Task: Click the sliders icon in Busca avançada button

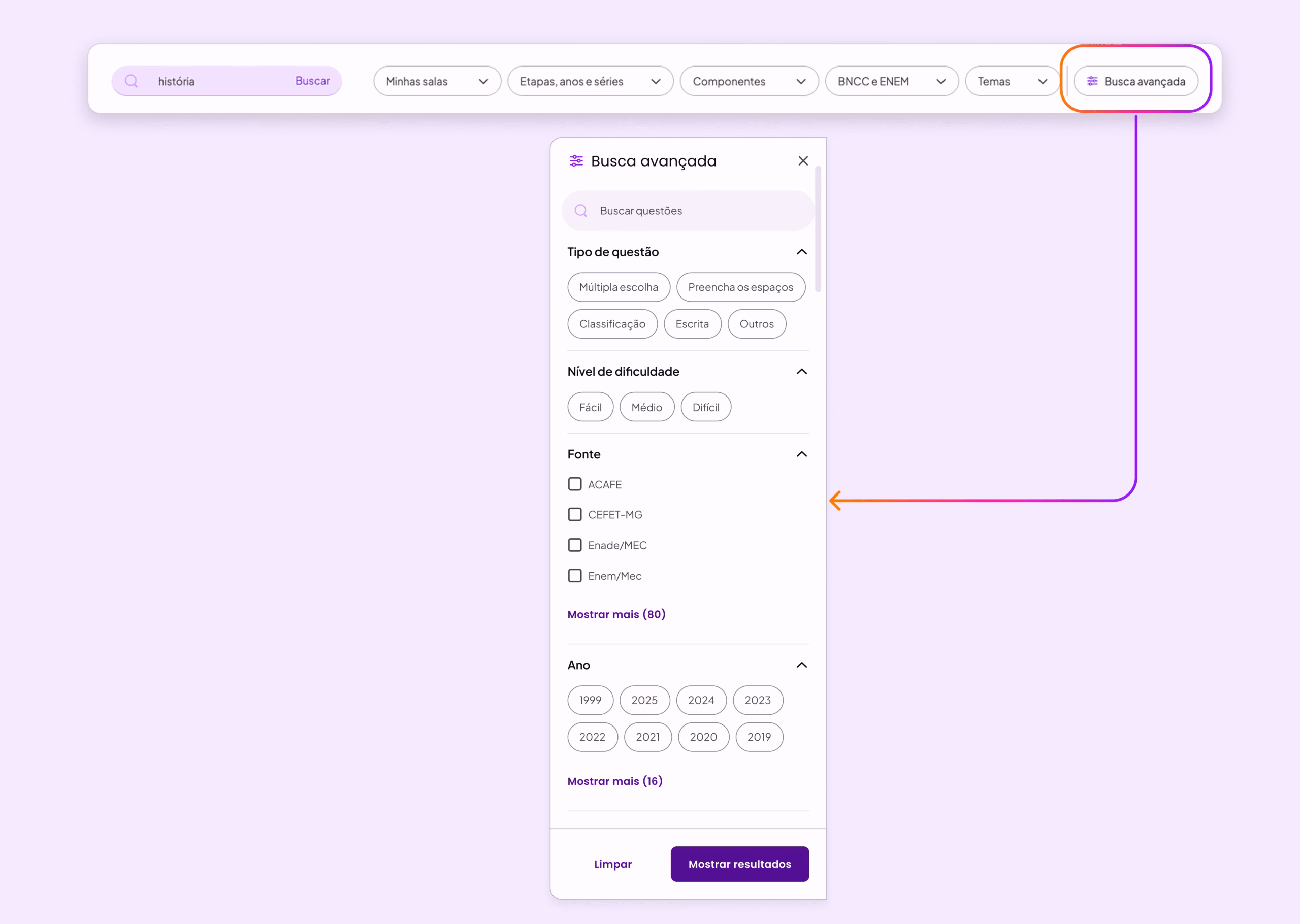Action: 1092,81
